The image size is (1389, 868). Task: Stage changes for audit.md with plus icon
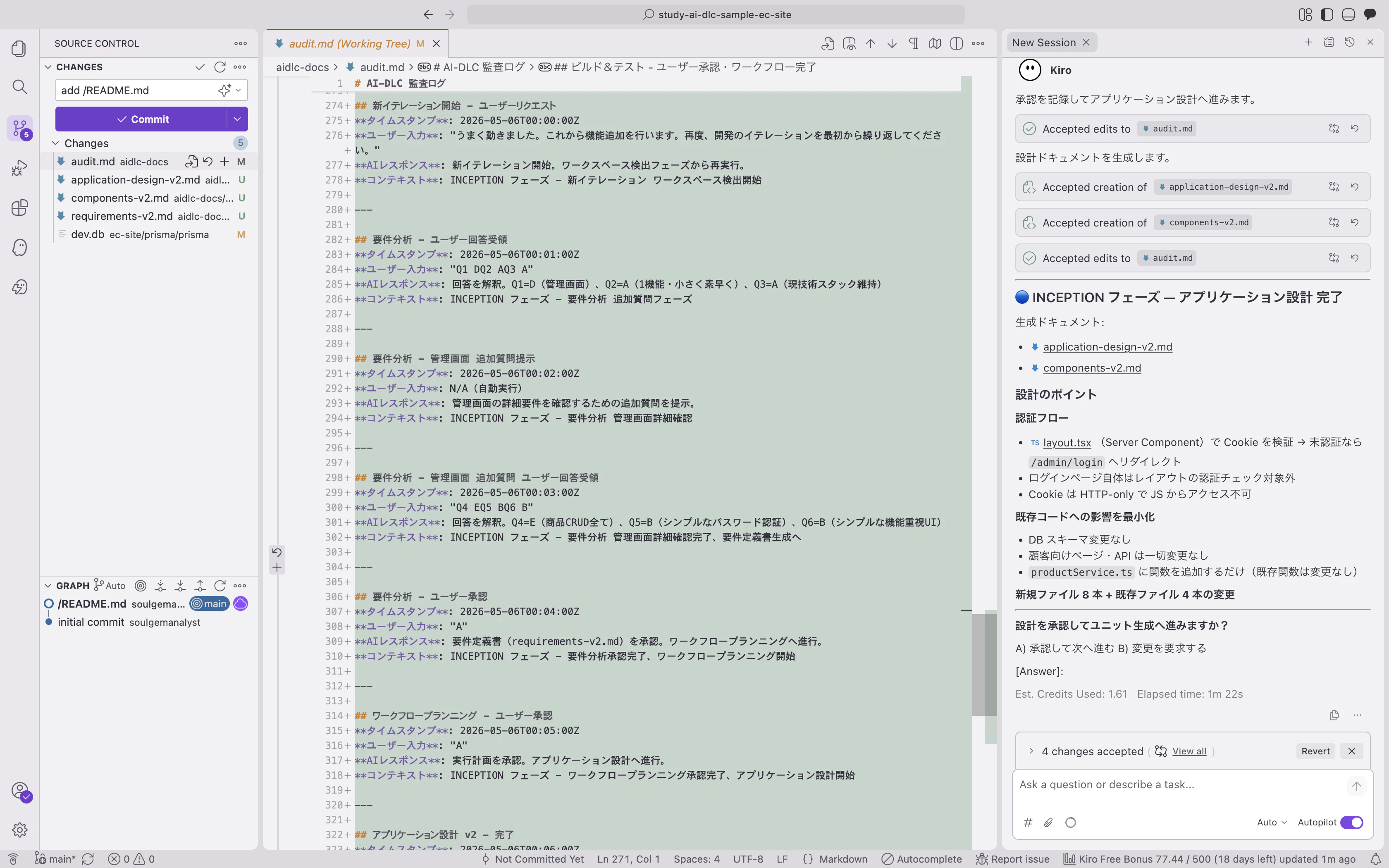pyautogui.click(x=224, y=161)
